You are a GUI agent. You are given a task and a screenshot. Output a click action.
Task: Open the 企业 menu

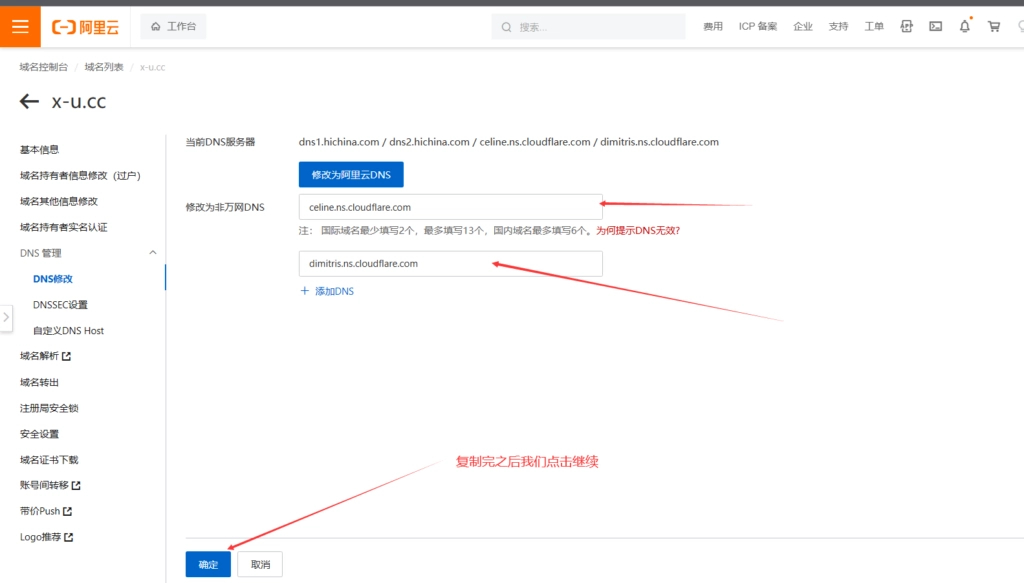pos(803,27)
